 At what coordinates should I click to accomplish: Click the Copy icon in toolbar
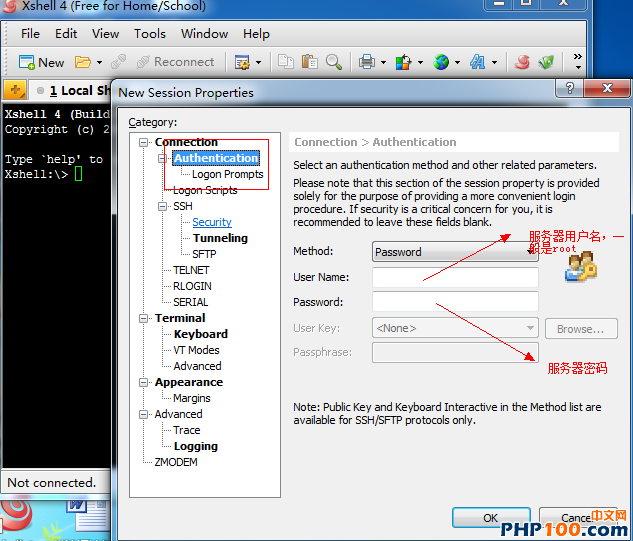[x=286, y=62]
